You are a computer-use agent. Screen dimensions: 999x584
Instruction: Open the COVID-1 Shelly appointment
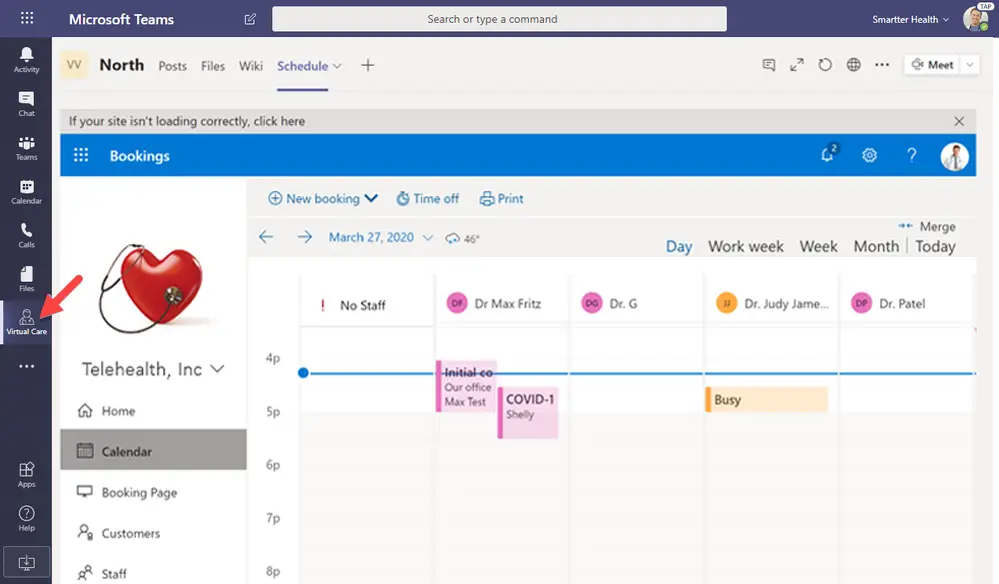click(x=528, y=412)
